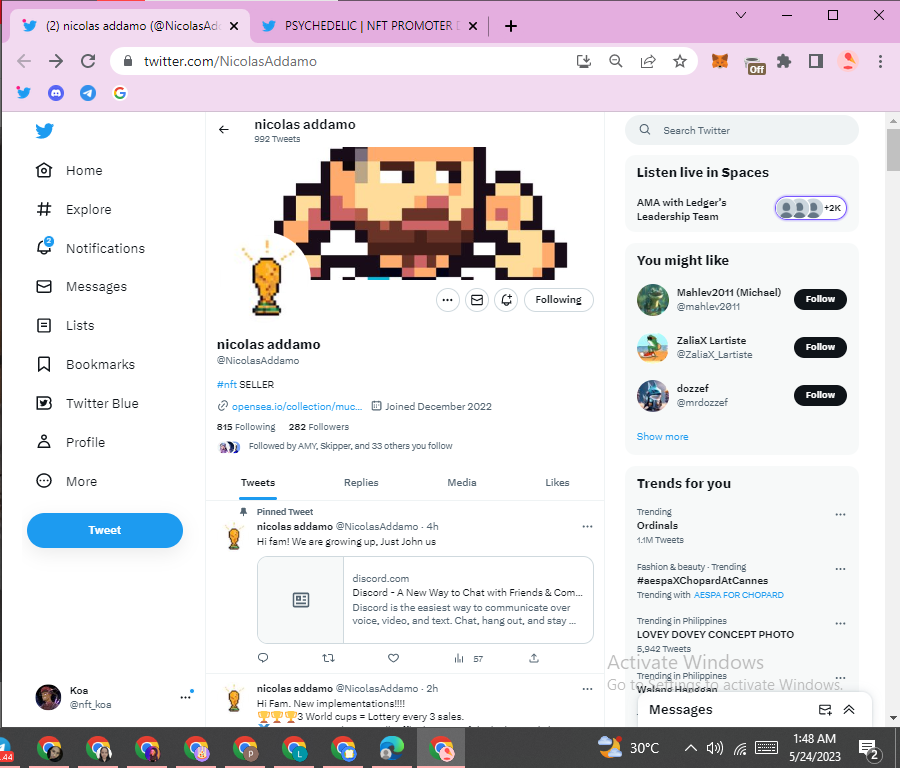Open the Home page from sidebar
The width and height of the screenshot is (900, 768).
pos(69,170)
